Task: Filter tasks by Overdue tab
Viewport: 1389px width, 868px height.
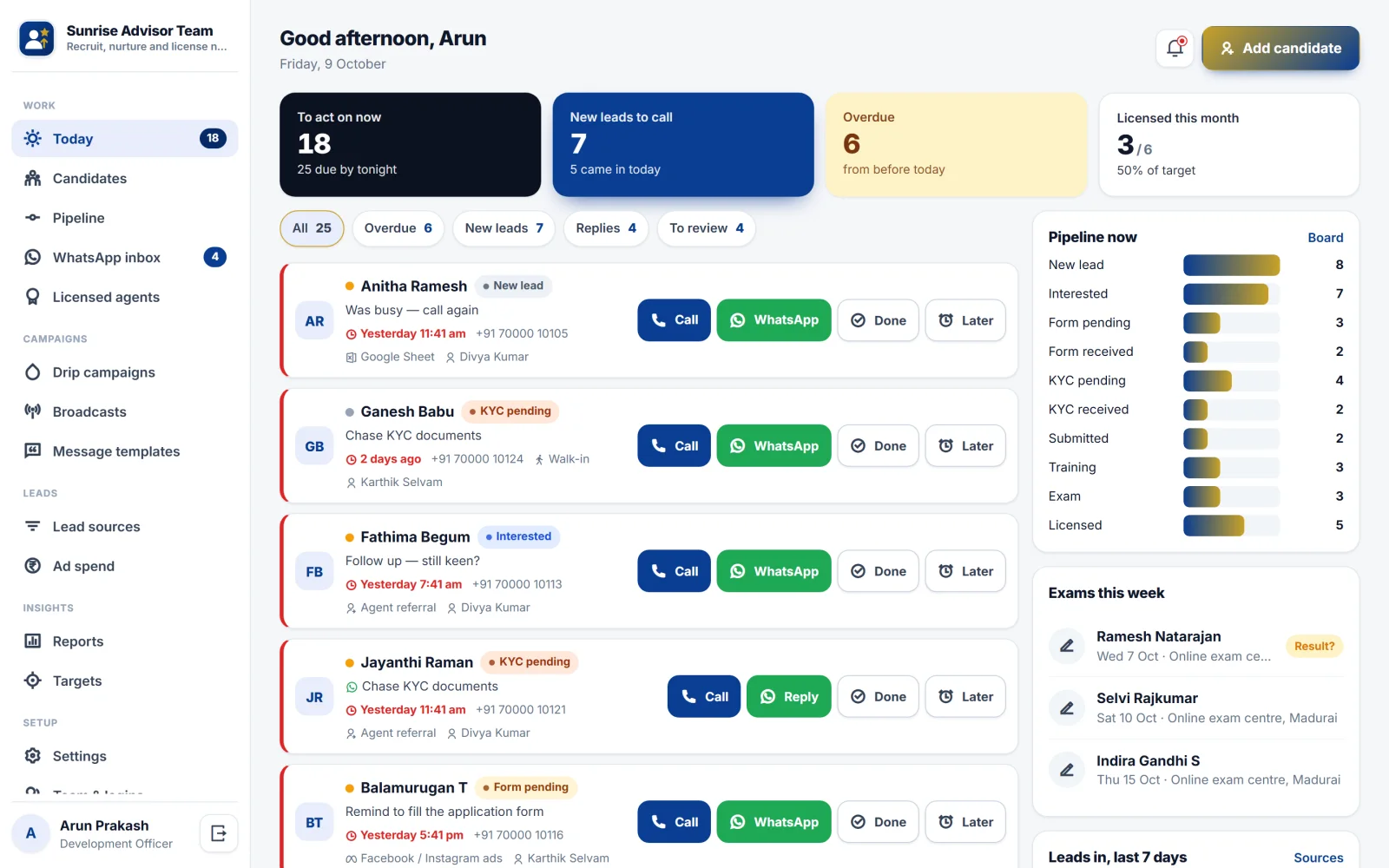Action: 398,228
